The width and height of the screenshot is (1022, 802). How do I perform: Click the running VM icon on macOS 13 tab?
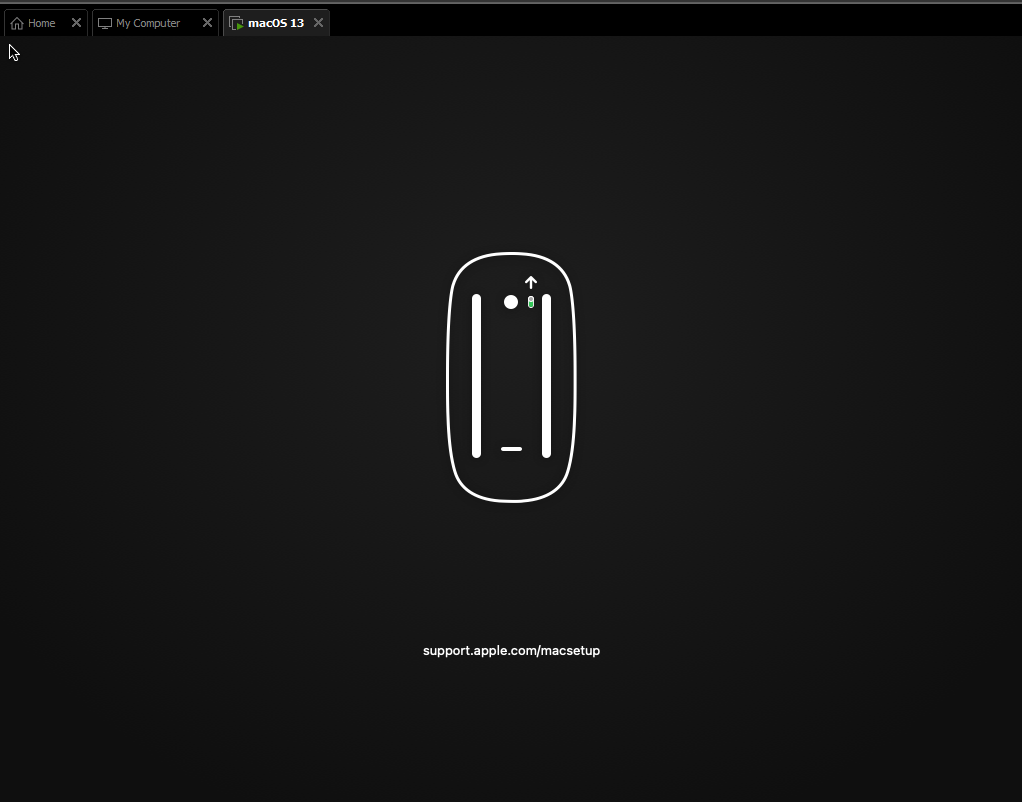coord(238,22)
